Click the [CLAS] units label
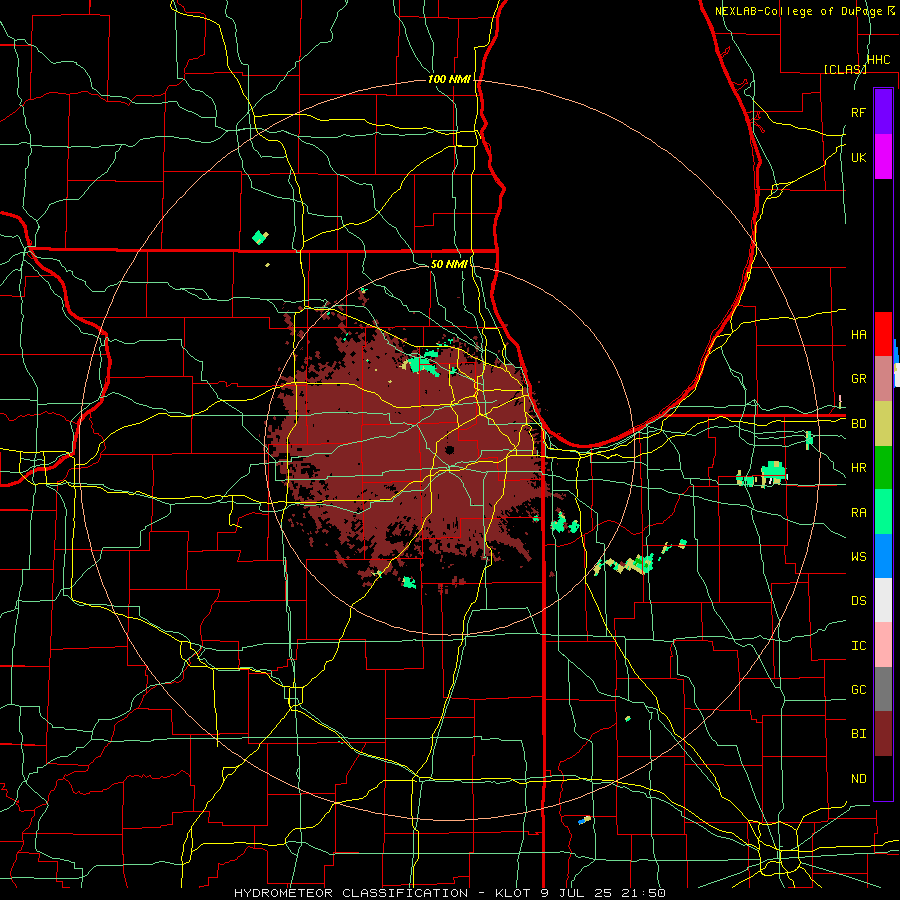The image size is (900, 900). [845, 69]
